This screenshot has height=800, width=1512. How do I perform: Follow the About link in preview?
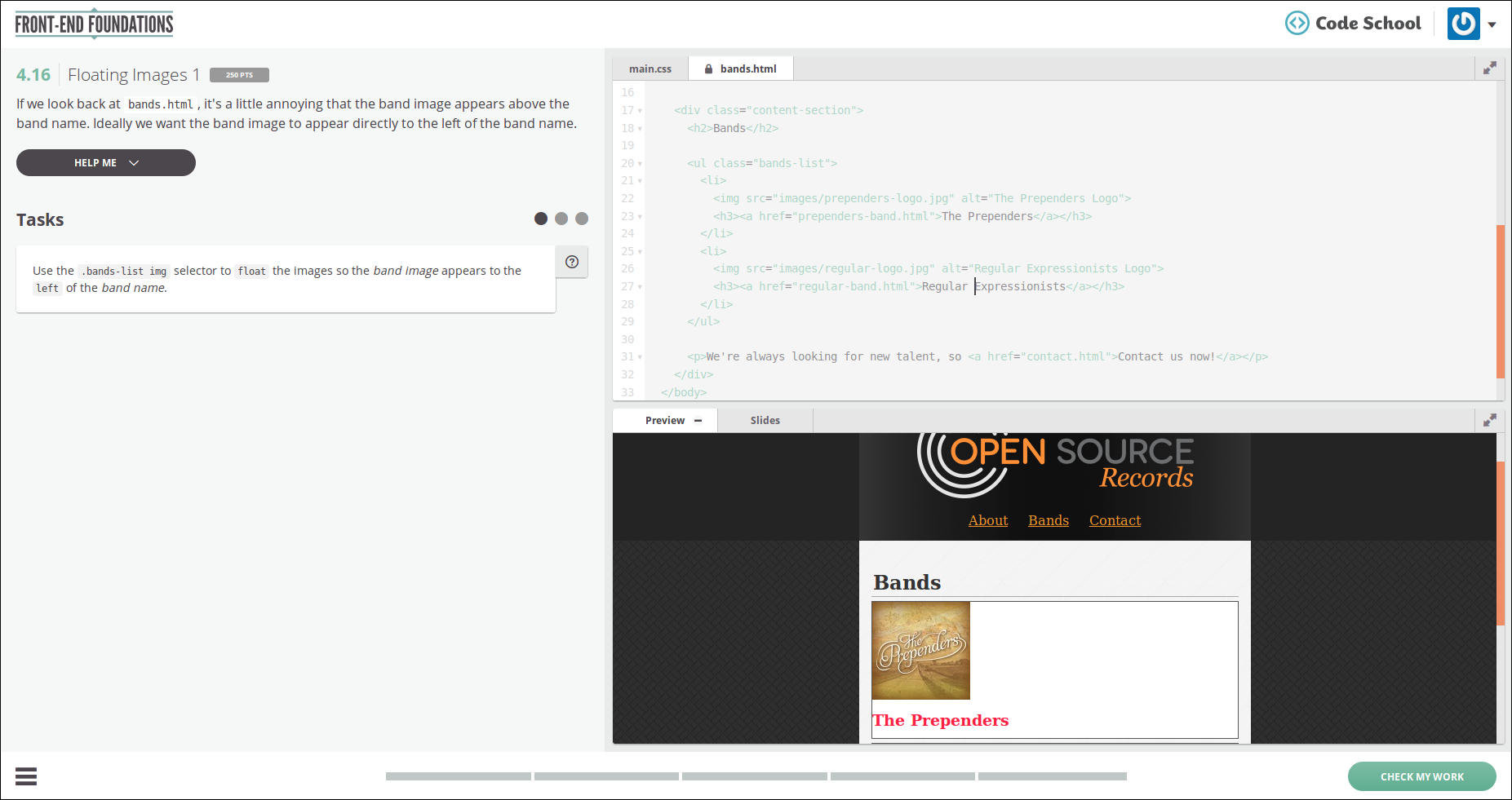[988, 520]
